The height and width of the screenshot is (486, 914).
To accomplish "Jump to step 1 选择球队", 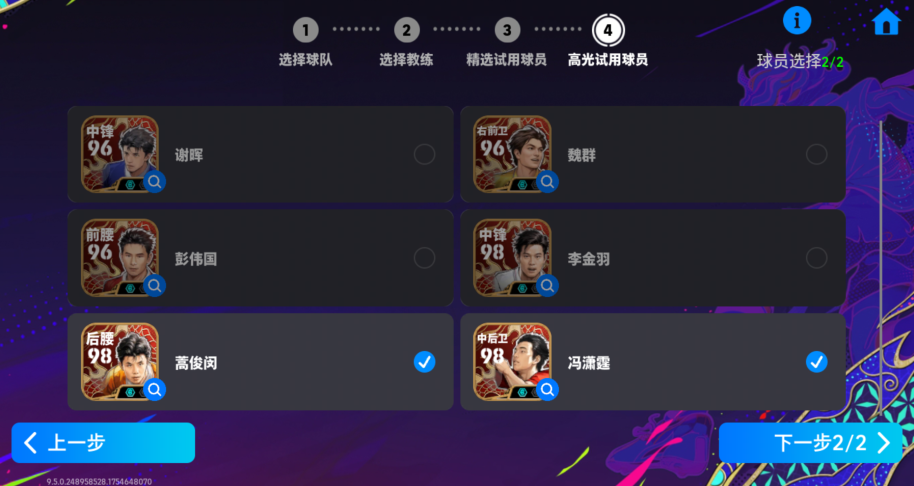I will pos(305,41).
